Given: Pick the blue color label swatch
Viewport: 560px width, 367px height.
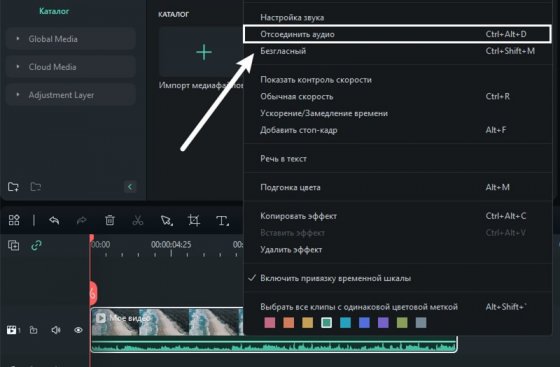Looking at the screenshot, I should click(x=364, y=323).
